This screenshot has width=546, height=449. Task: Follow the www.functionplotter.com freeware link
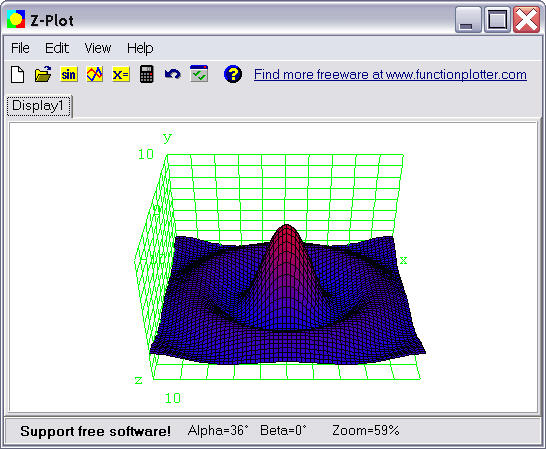pyautogui.click(x=390, y=75)
